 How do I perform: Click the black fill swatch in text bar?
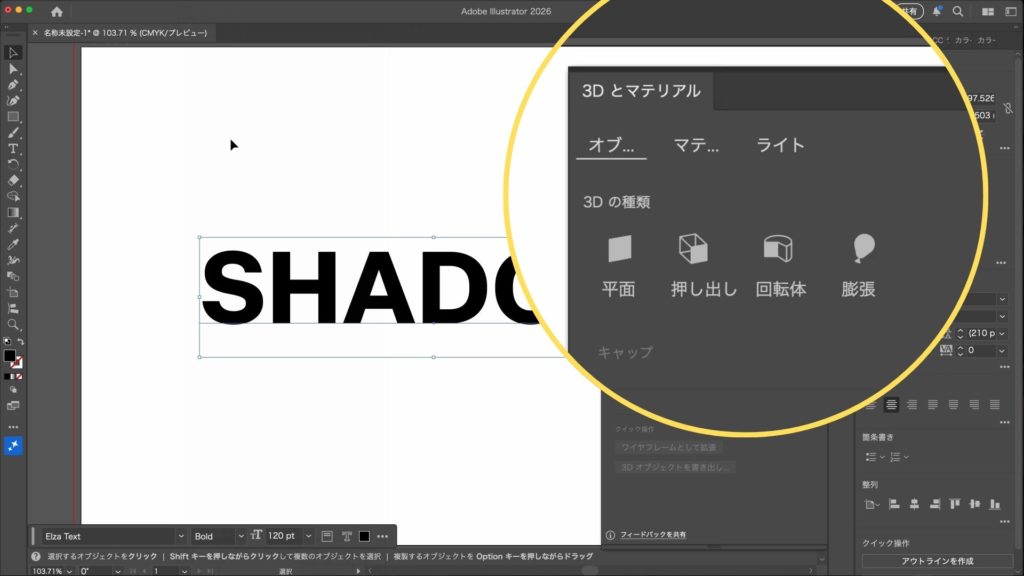click(x=365, y=536)
